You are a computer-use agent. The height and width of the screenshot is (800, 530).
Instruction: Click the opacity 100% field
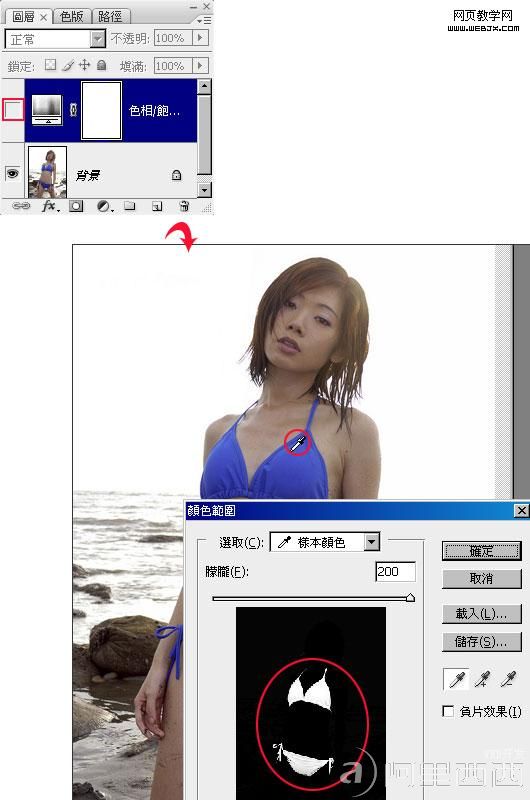point(173,38)
